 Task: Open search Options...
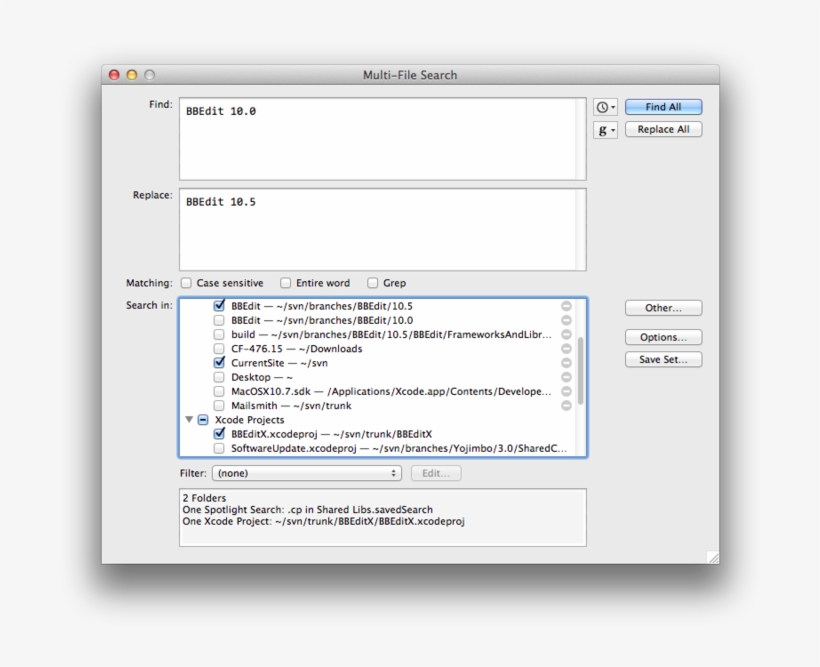663,337
